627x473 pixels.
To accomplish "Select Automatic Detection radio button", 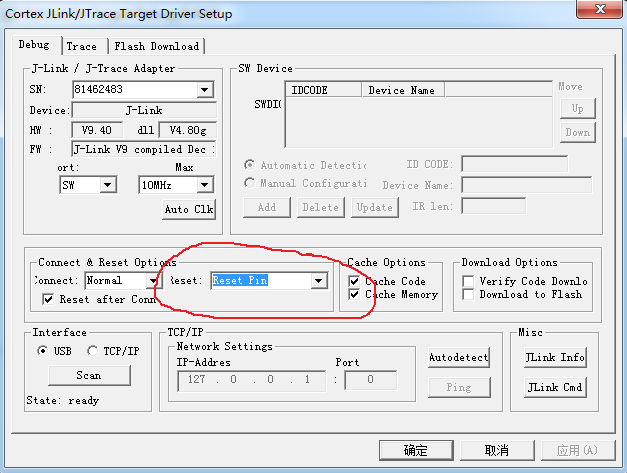I will click(250, 165).
